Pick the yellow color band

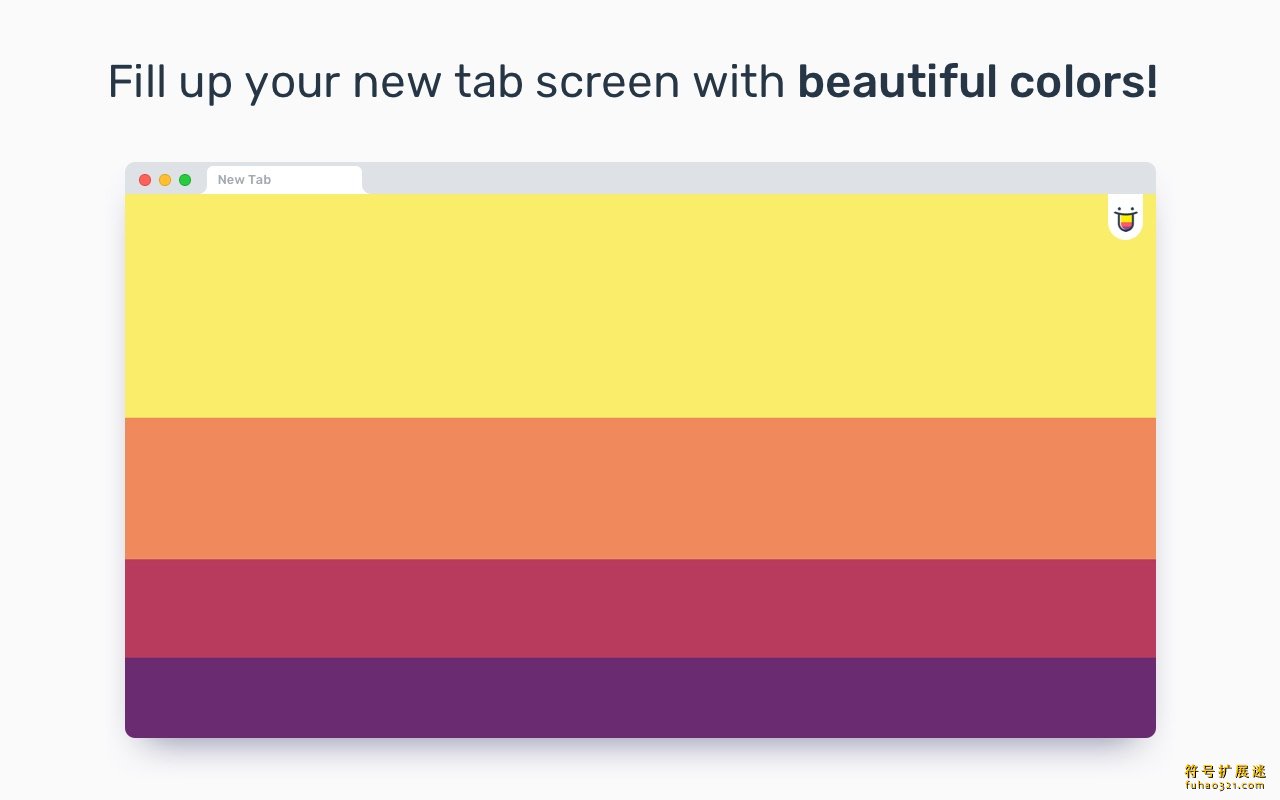pyautogui.click(x=640, y=306)
